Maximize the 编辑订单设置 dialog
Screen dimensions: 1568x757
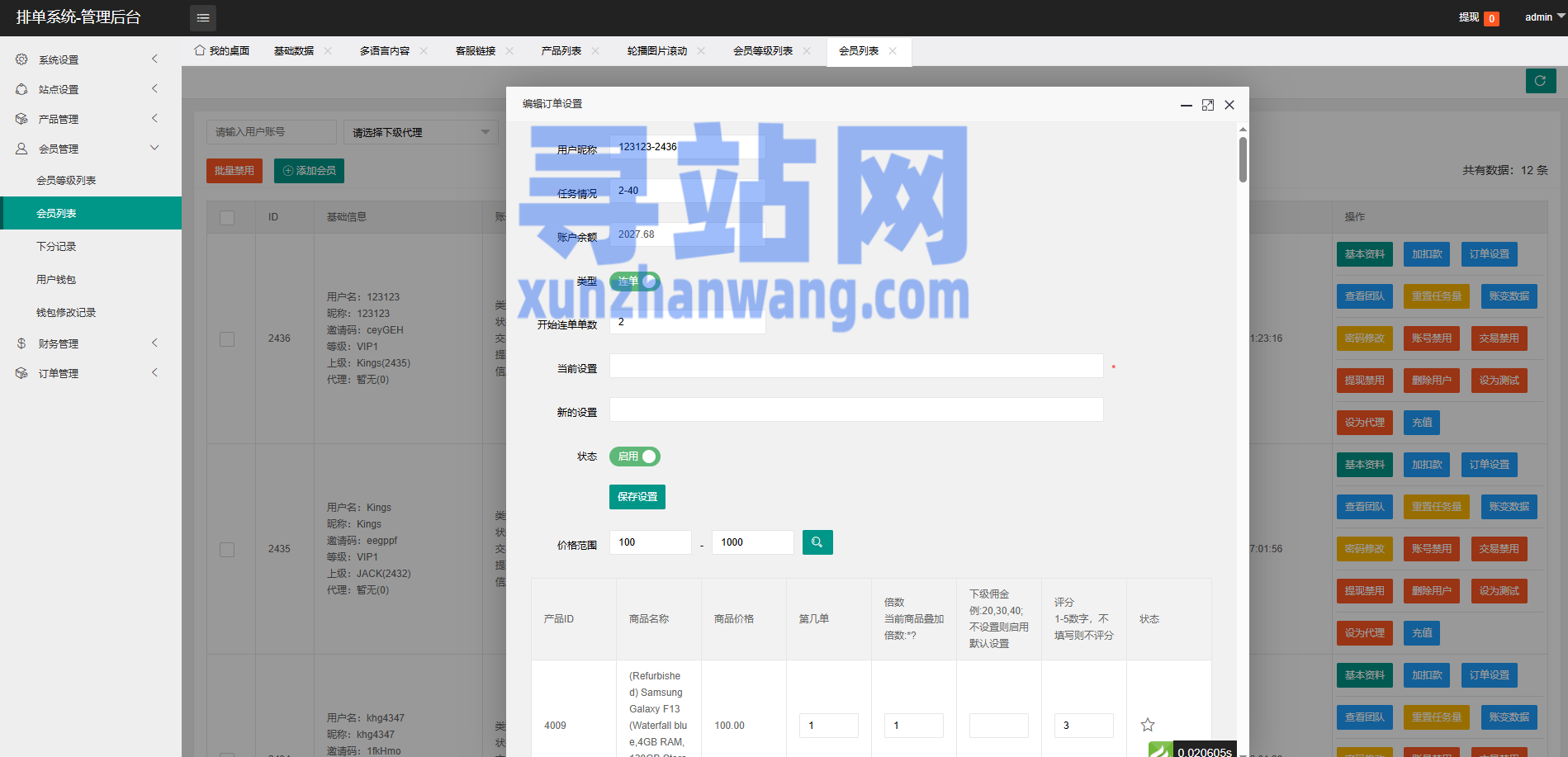click(x=1208, y=105)
